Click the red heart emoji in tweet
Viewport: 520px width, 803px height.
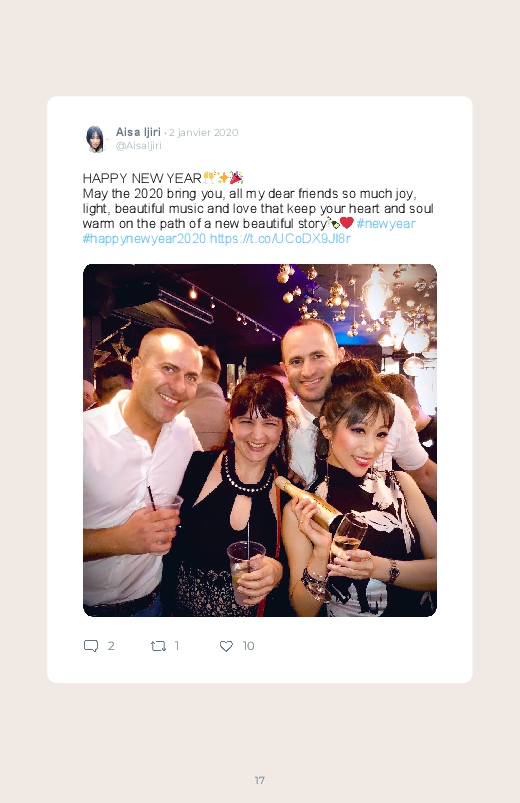pos(347,223)
